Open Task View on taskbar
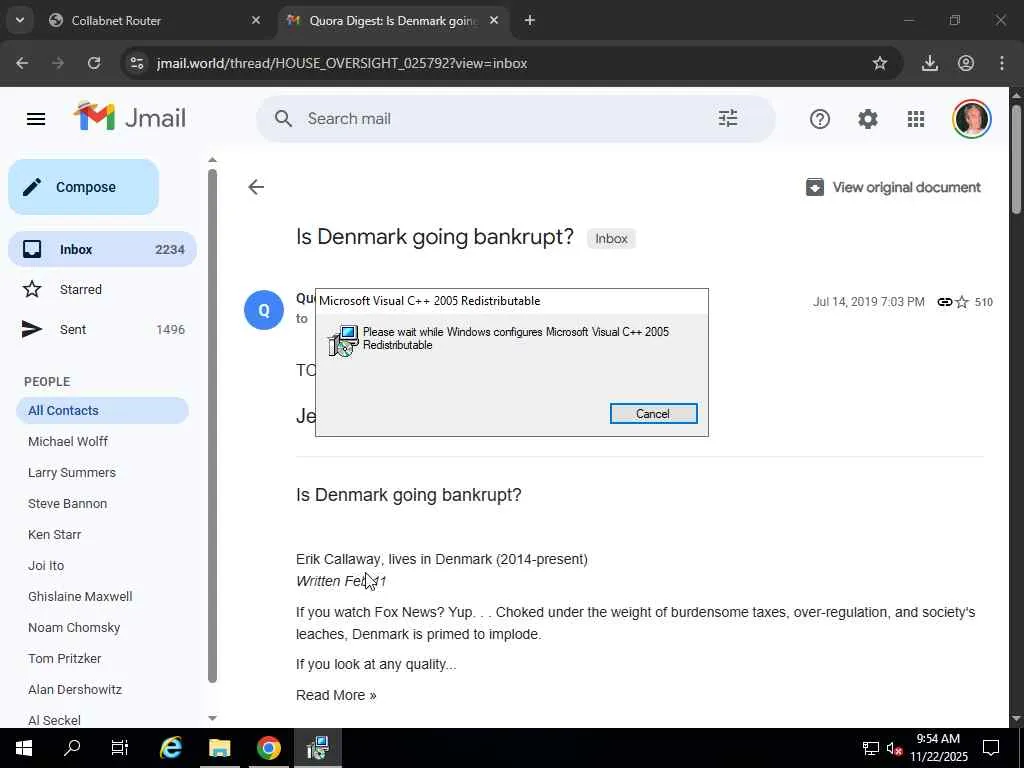The height and width of the screenshot is (768, 1024). pyautogui.click(x=120, y=748)
